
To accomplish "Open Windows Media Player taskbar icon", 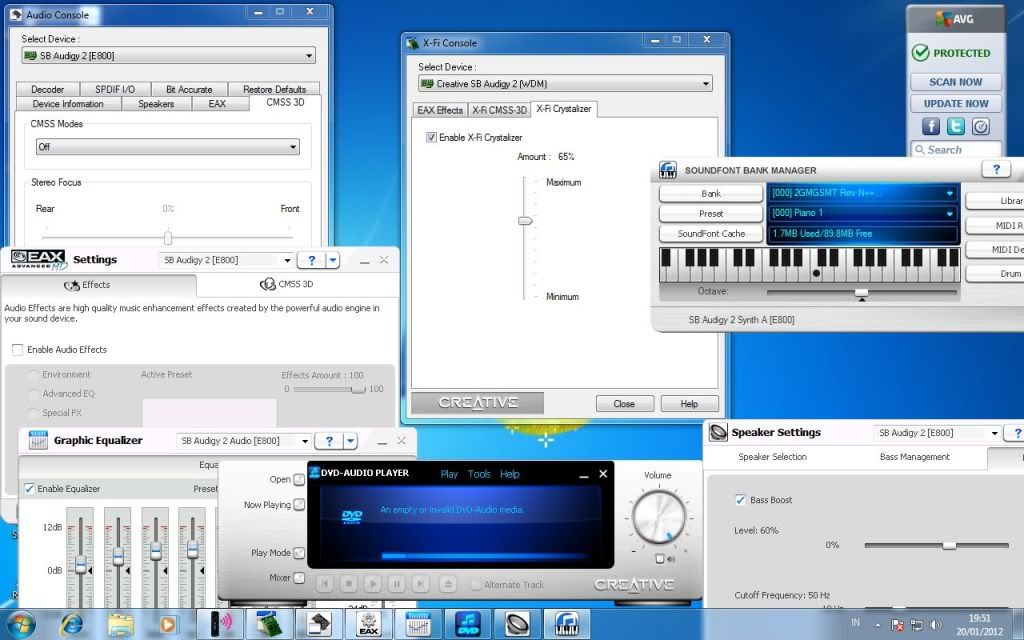I will 167,624.
